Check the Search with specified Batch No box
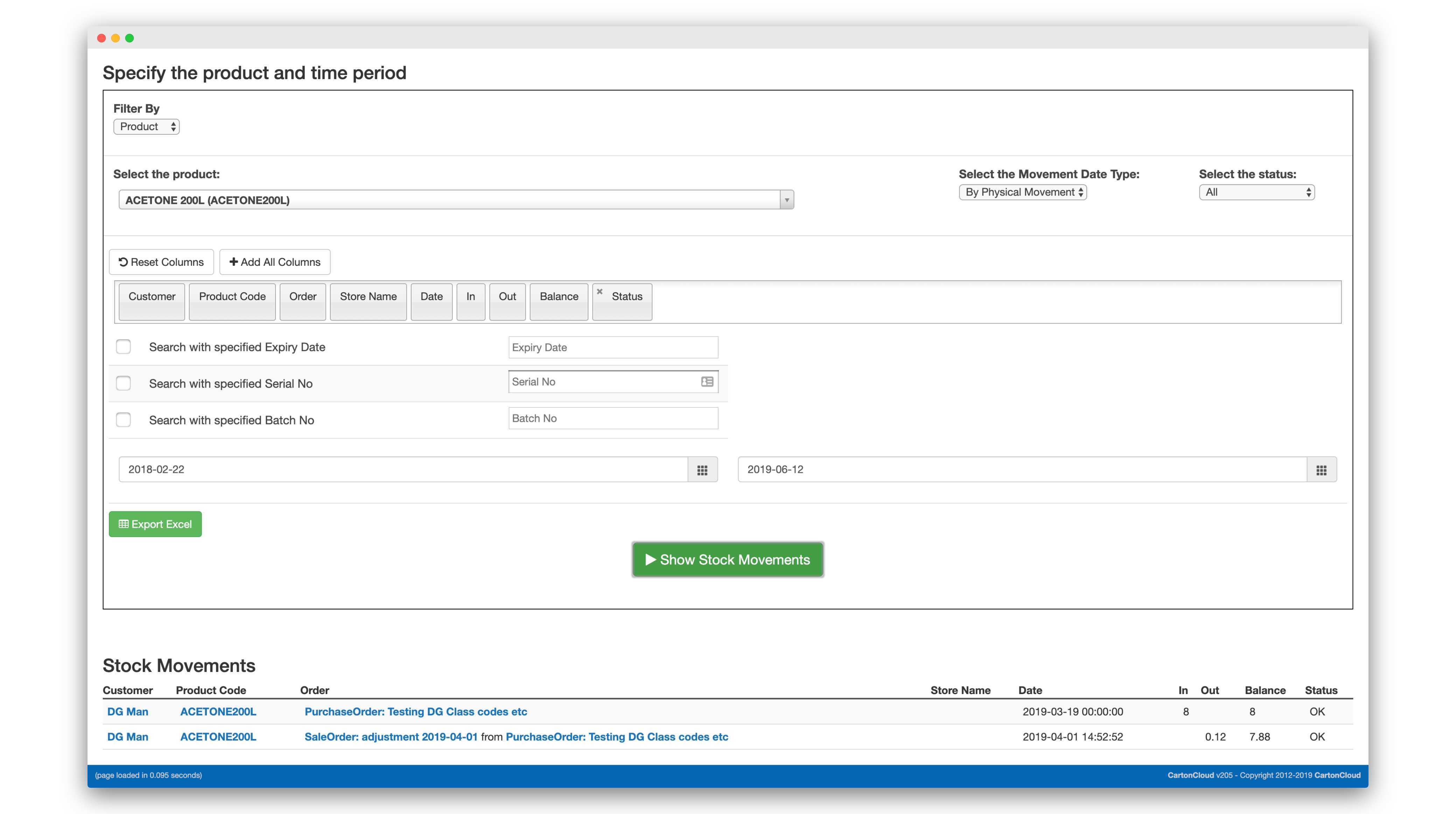The width and height of the screenshot is (1456, 814). 123,420
